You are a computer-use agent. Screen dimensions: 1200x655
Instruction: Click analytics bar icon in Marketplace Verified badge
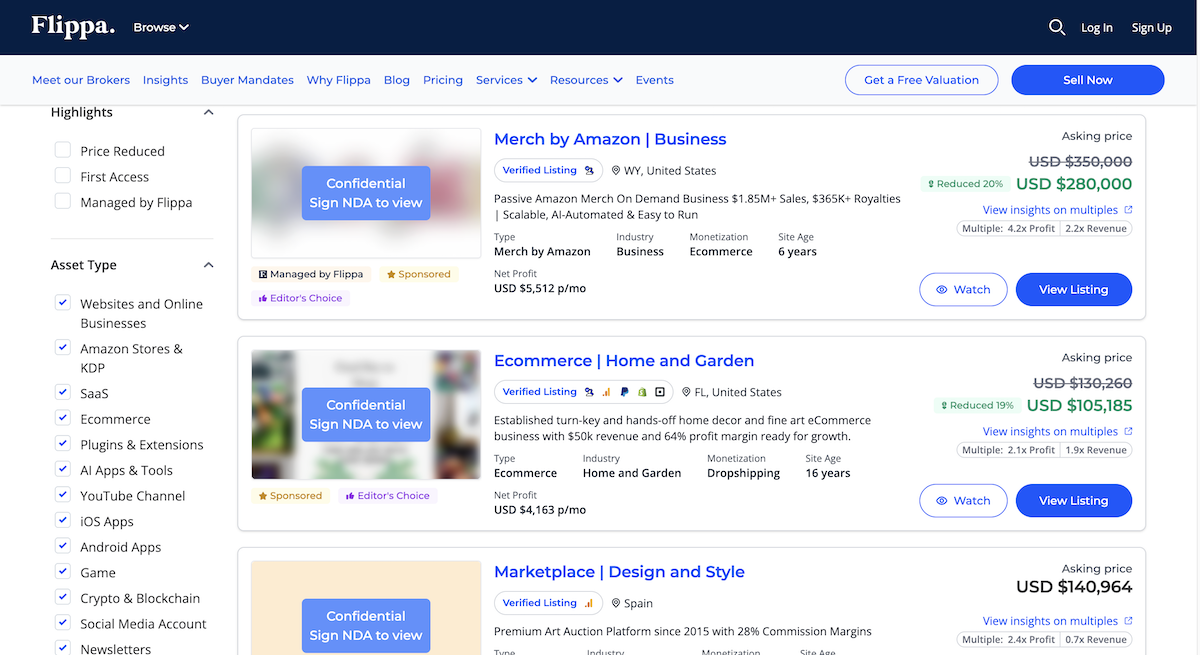pyautogui.click(x=589, y=603)
